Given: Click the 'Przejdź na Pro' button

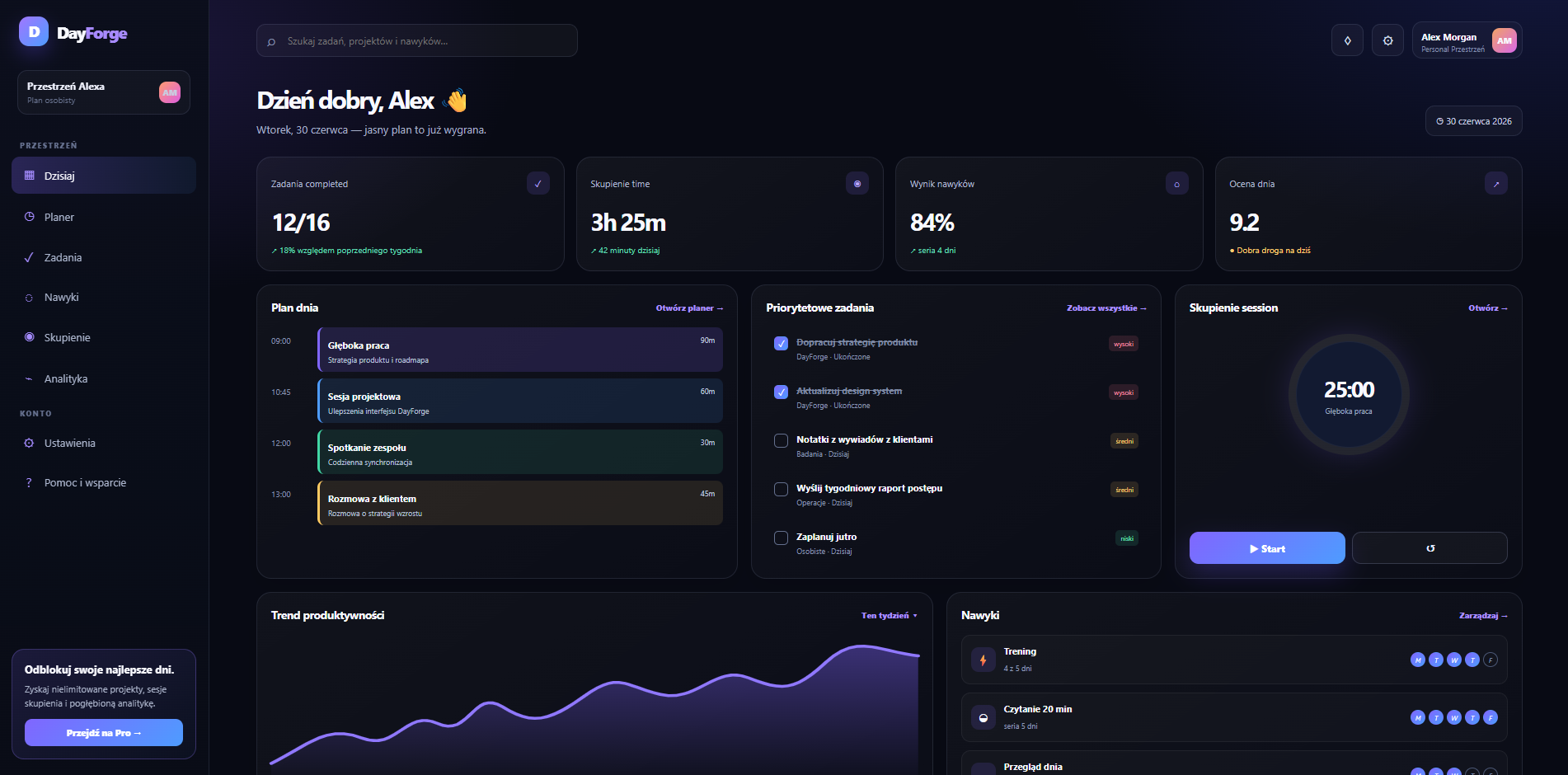Looking at the screenshot, I should click(104, 733).
